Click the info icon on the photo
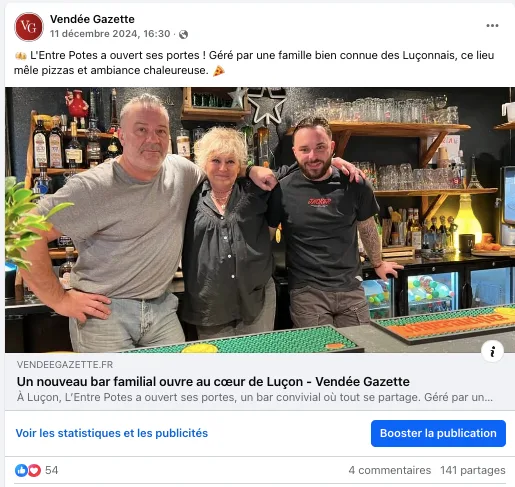515x487 pixels. [492, 351]
